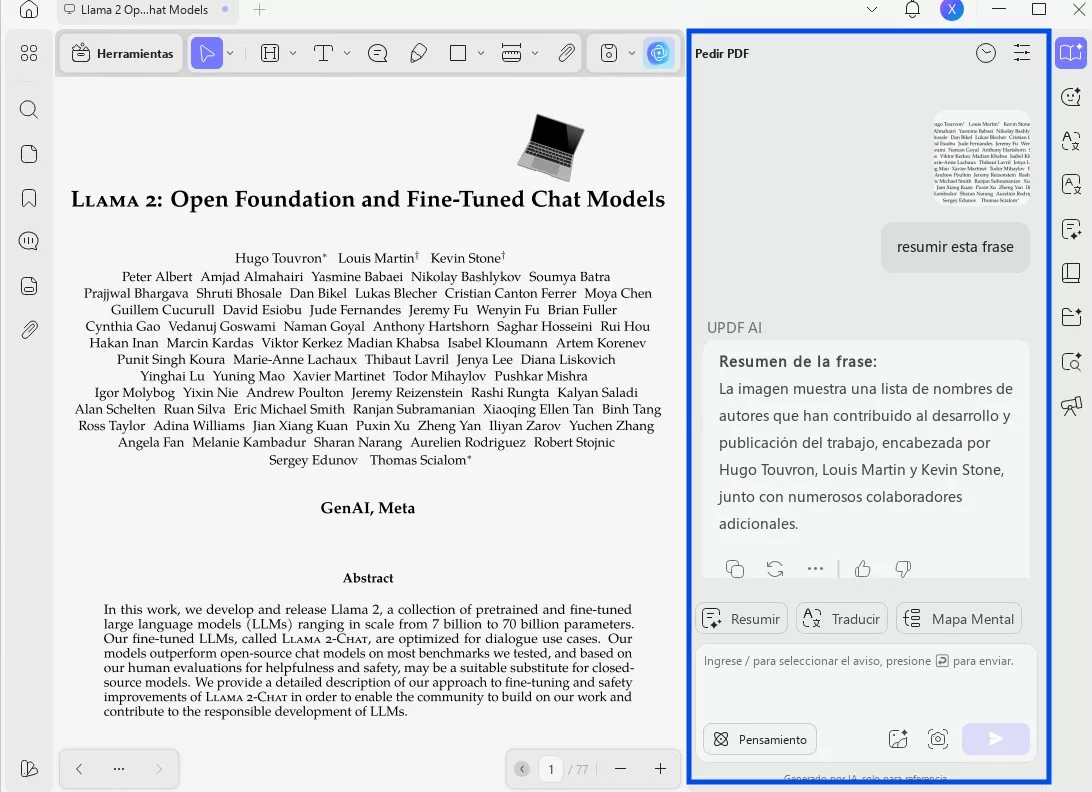Click the Mapa Mental button
Screen dimensions: 1092x792
(x=958, y=619)
